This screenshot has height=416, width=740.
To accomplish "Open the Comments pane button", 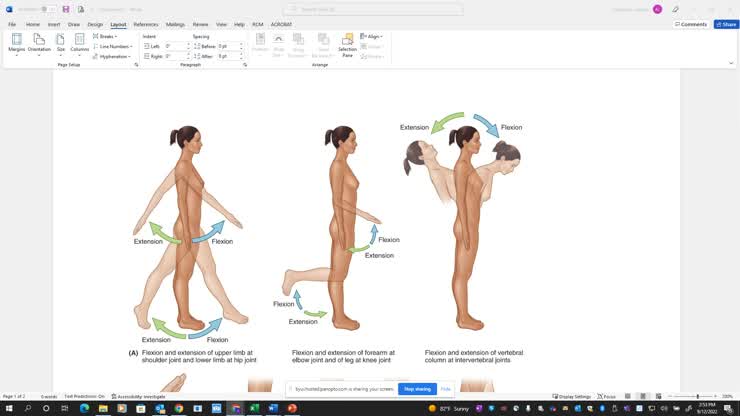I will point(691,24).
